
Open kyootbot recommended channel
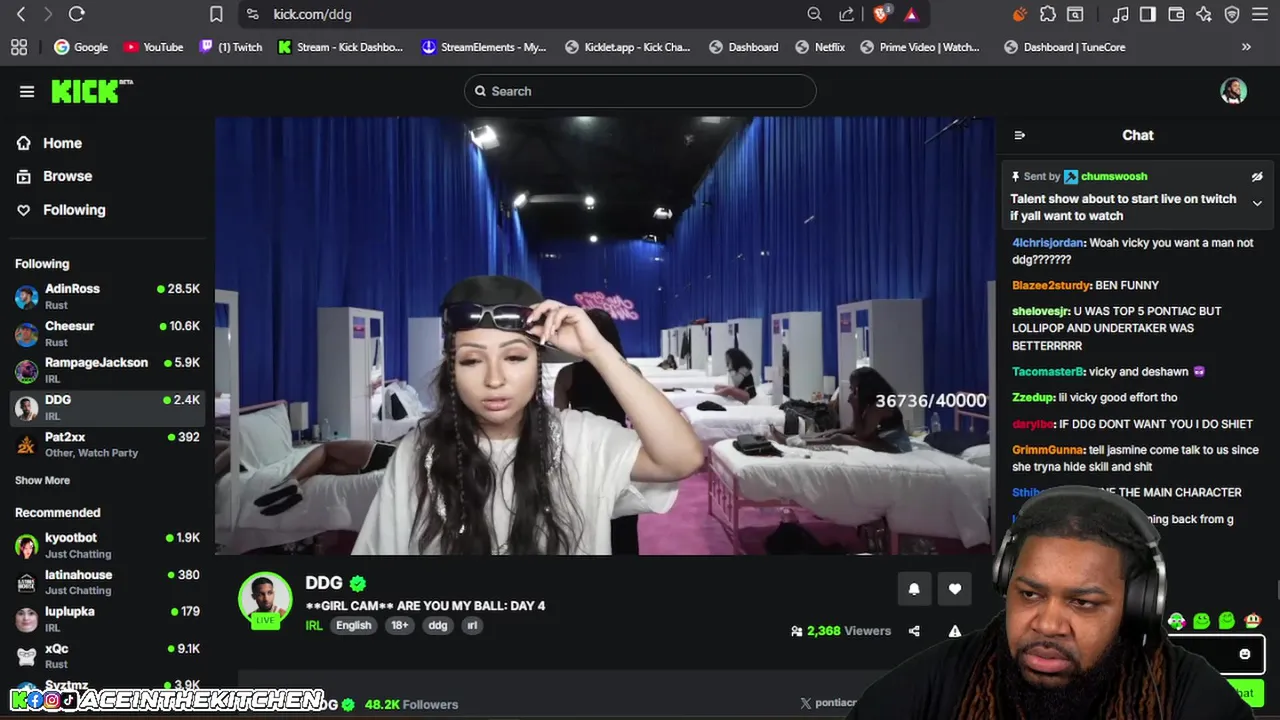[107, 545]
